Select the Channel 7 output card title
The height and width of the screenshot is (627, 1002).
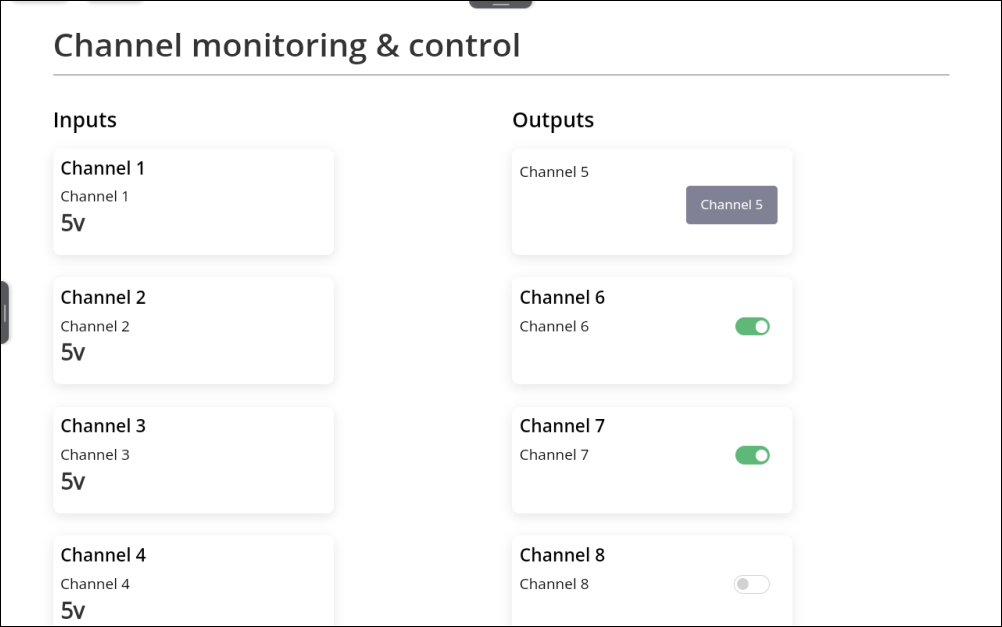coord(562,426)
